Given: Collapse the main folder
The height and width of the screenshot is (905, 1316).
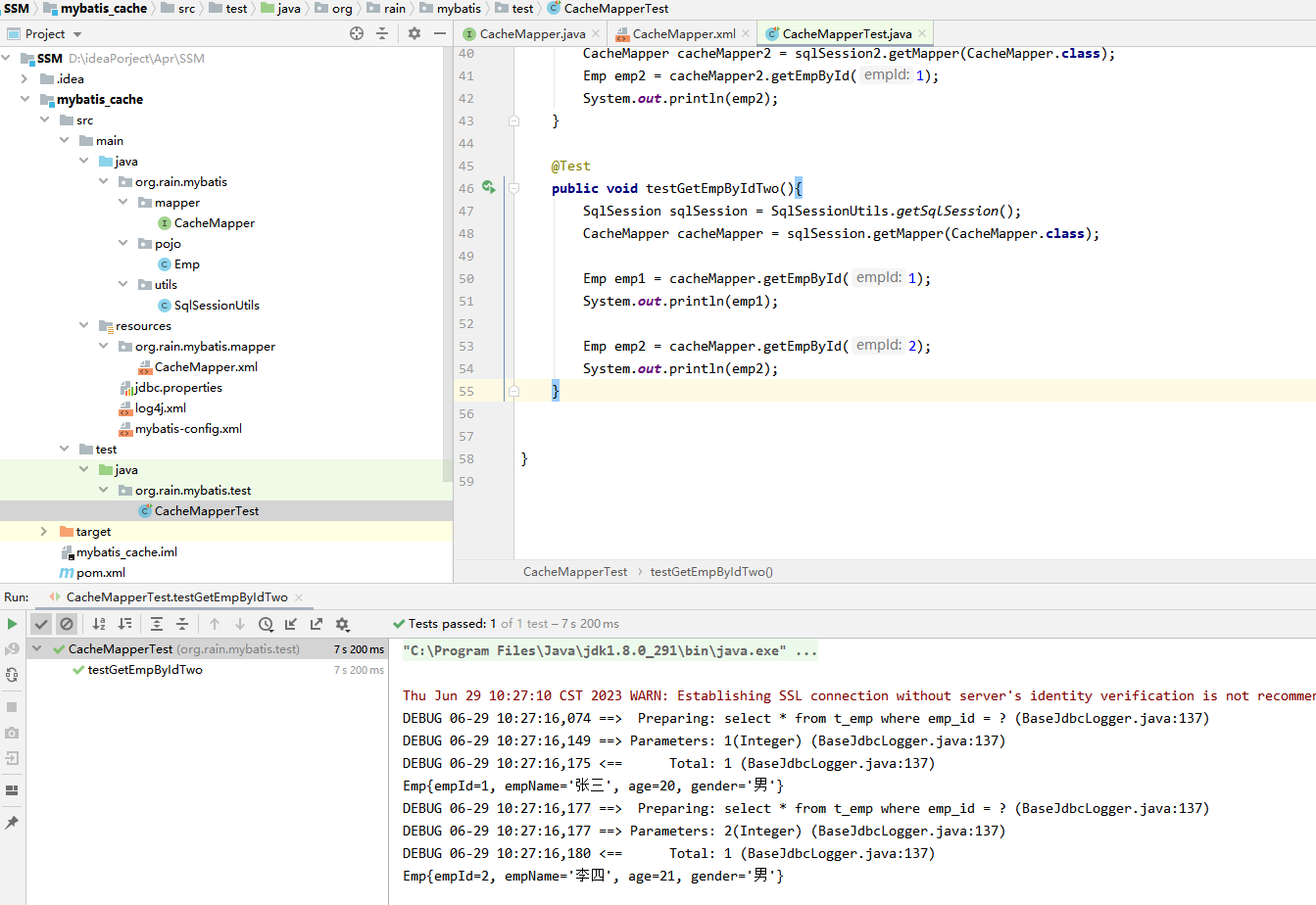Looking at the screenshot, I should tap(64, 140).
